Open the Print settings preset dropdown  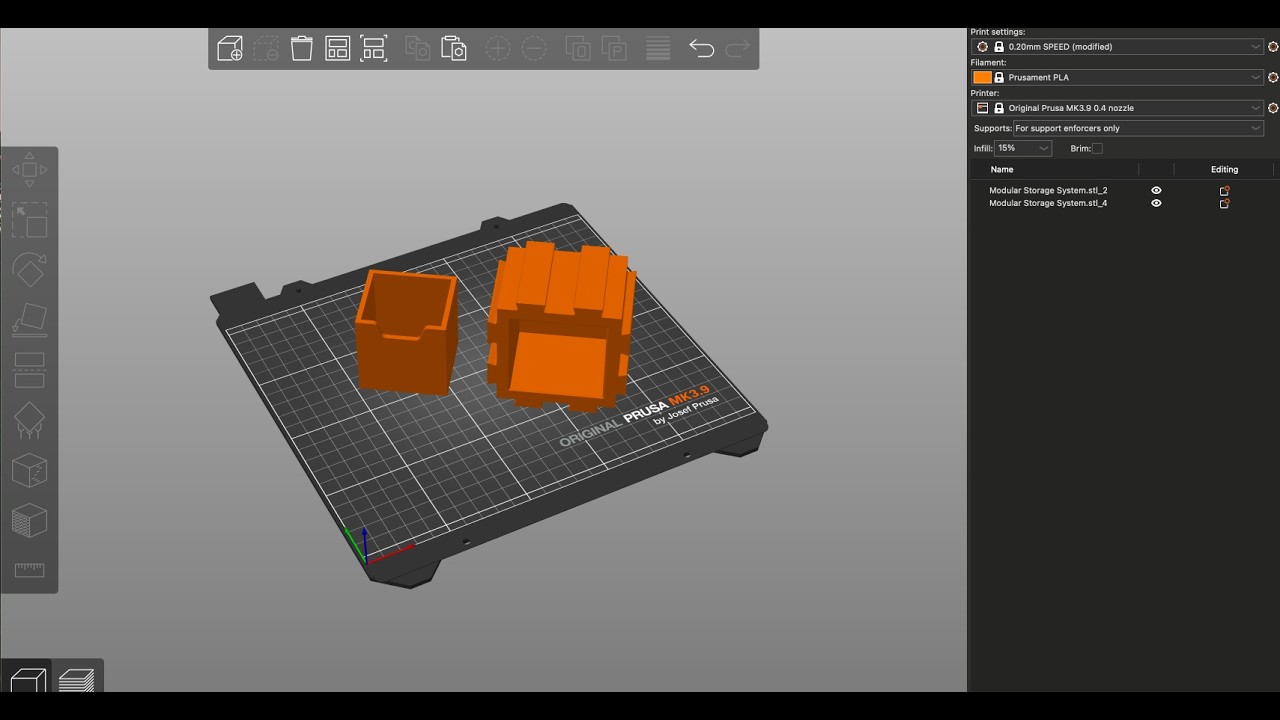(x=1118, y=47)
